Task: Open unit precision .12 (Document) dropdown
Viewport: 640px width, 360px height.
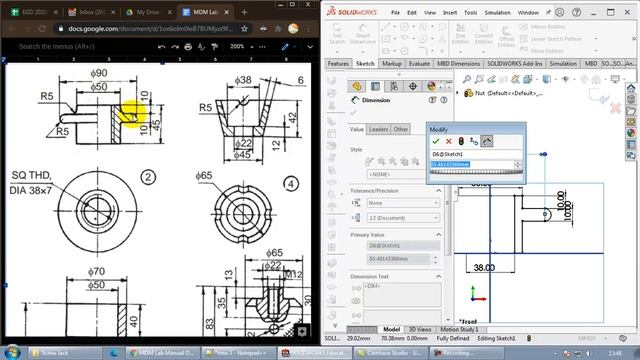Action: pos(403,218)
